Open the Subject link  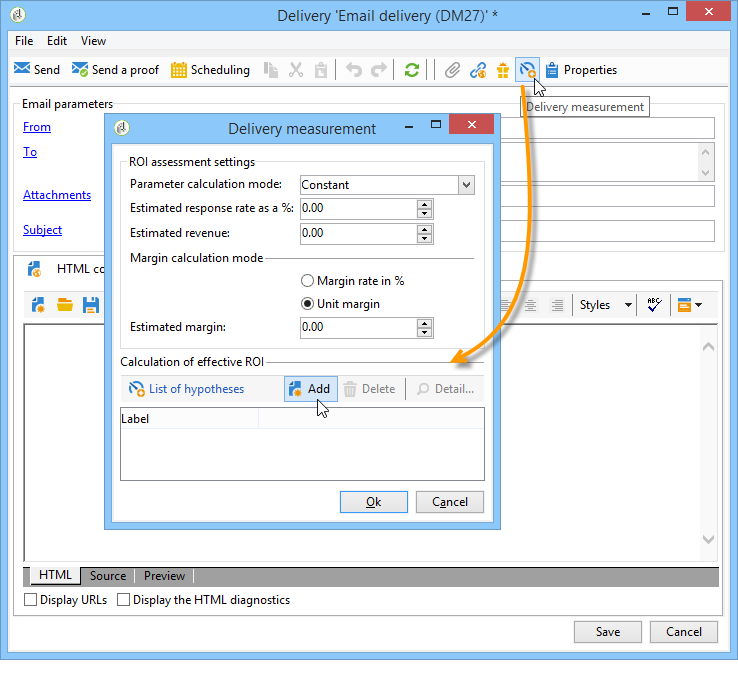(42, 230)
